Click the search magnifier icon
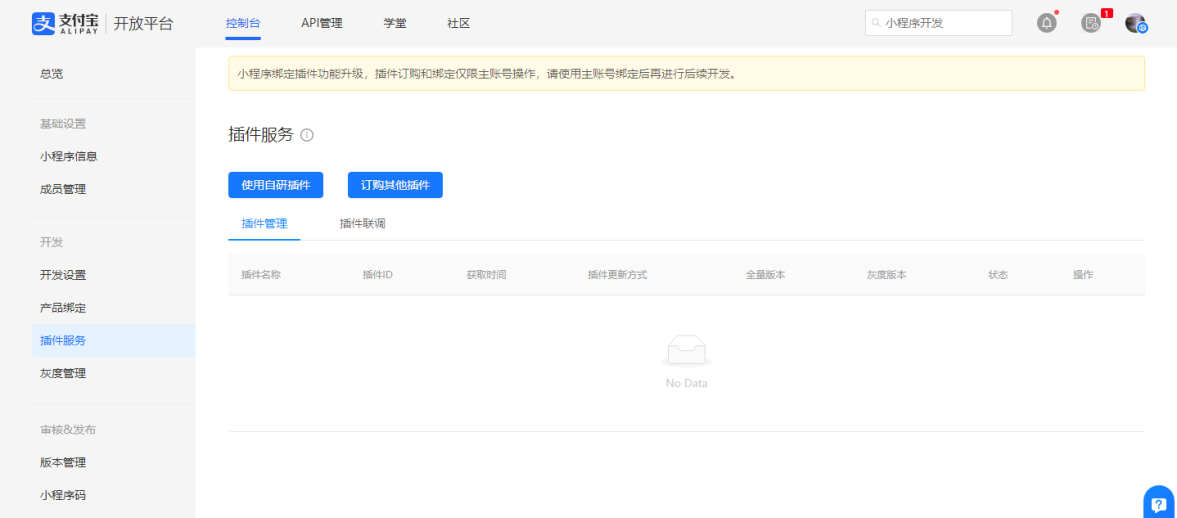Image resolution: width=1177 pixels, height=518 pixels. pos(876,23)
